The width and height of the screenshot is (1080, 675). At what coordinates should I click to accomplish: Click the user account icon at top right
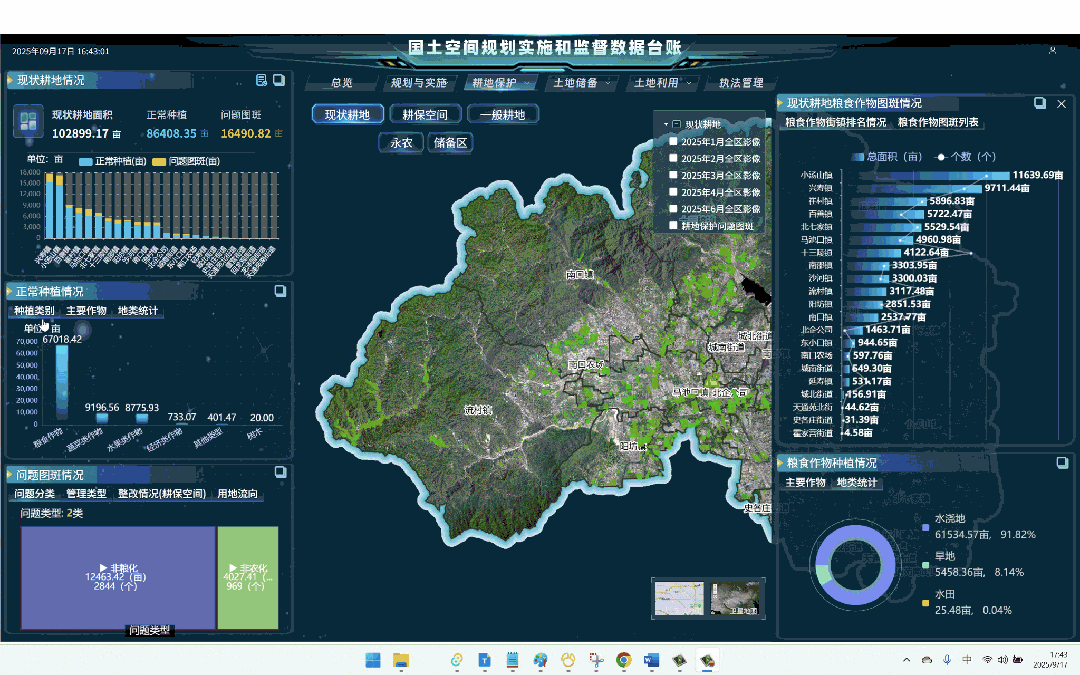click(x=1052, y=50)
